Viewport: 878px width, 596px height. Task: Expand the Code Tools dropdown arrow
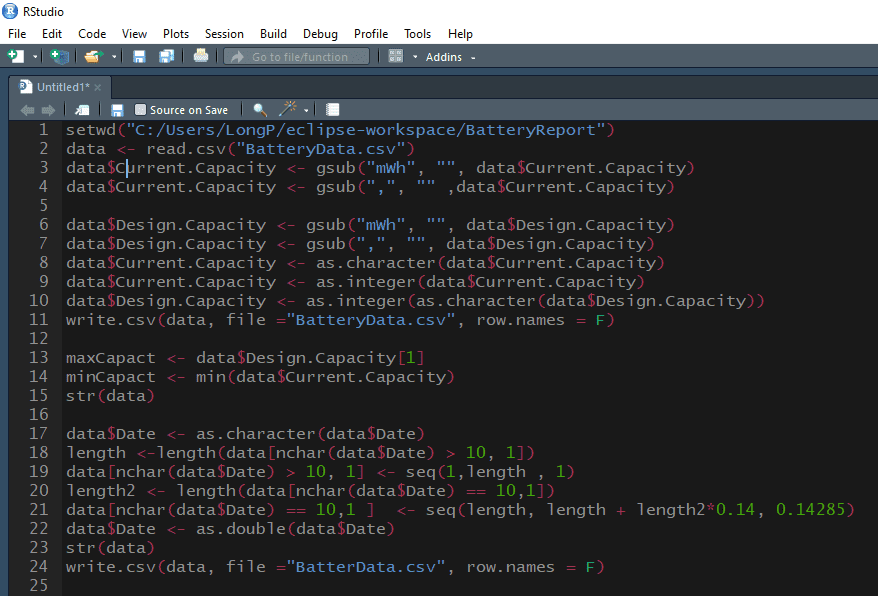tap(306, 110)
